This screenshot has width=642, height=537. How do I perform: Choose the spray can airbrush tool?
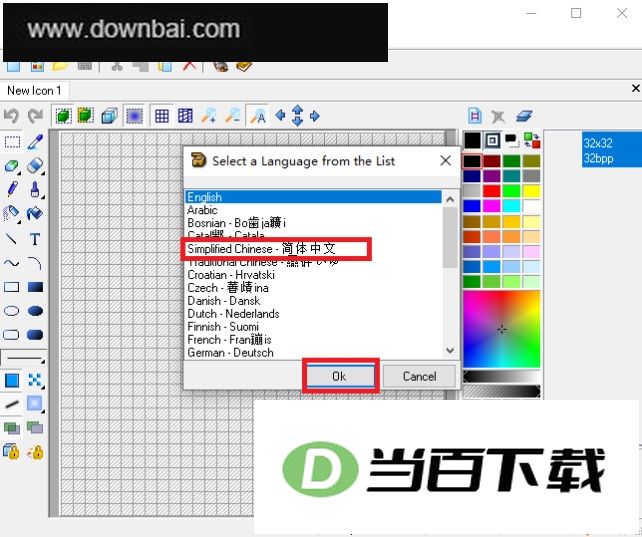click(12, 213)
